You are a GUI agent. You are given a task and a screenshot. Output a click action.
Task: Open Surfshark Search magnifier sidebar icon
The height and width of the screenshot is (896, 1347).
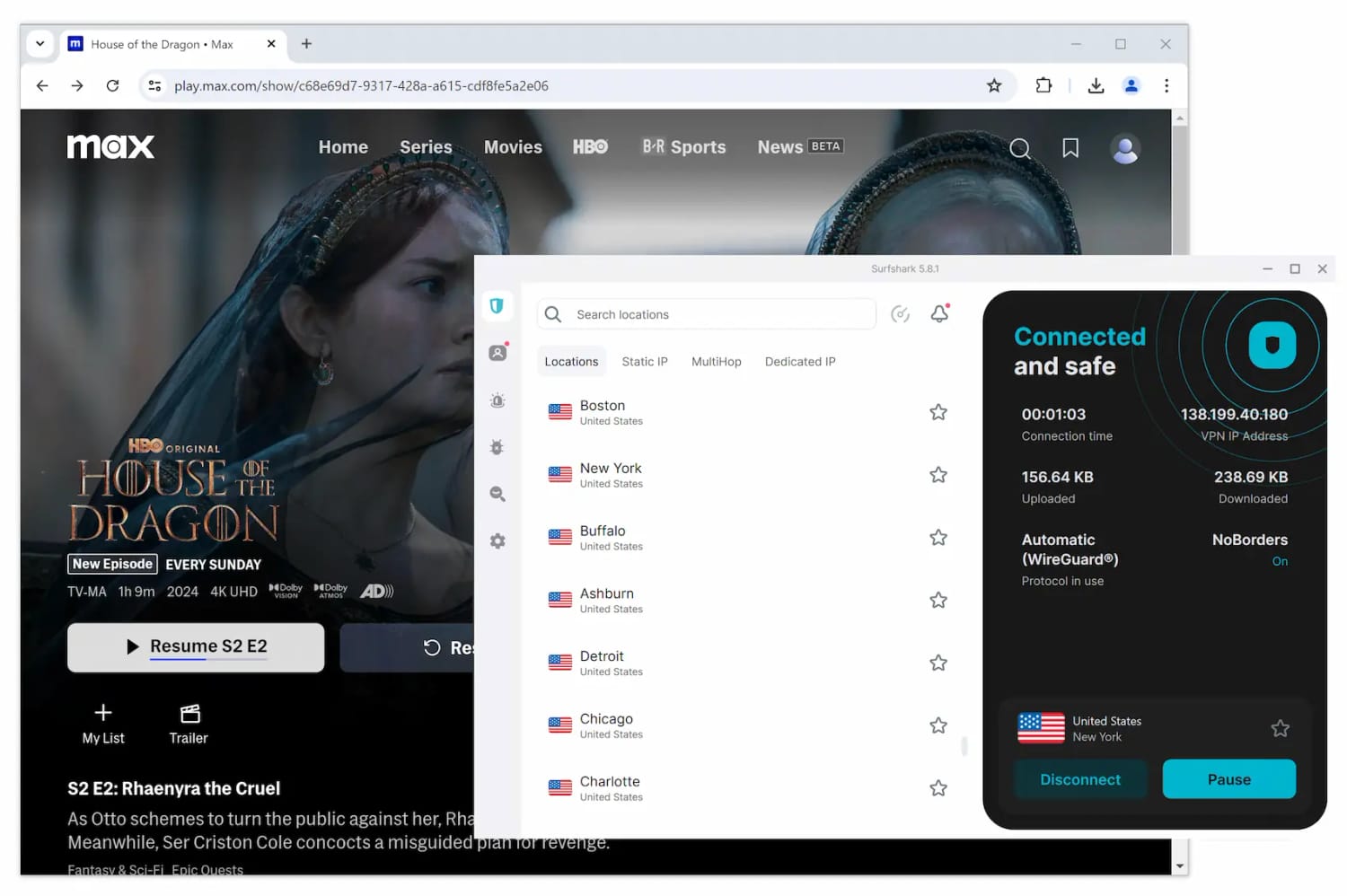(497, 494)
